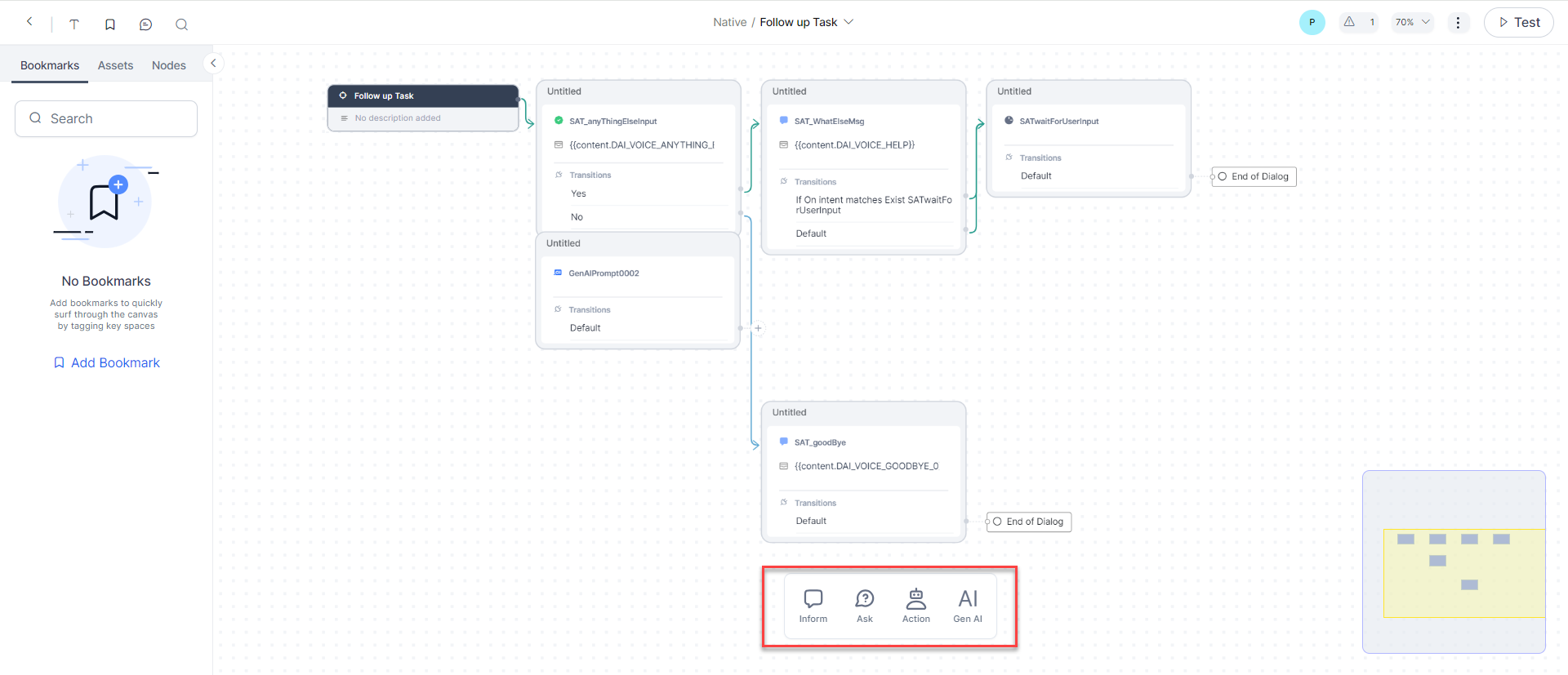Add a Gen AI node
This screenshot has height=675, width=1568.
point(968,606)
